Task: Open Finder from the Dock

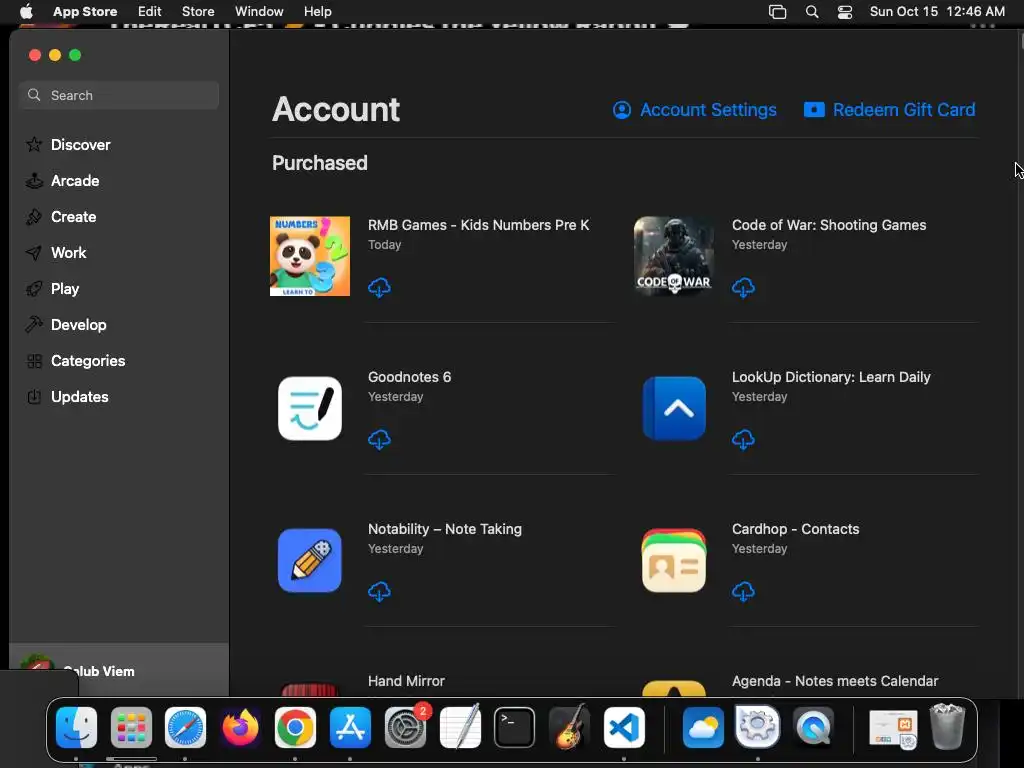Action: [x=76, y=727]
